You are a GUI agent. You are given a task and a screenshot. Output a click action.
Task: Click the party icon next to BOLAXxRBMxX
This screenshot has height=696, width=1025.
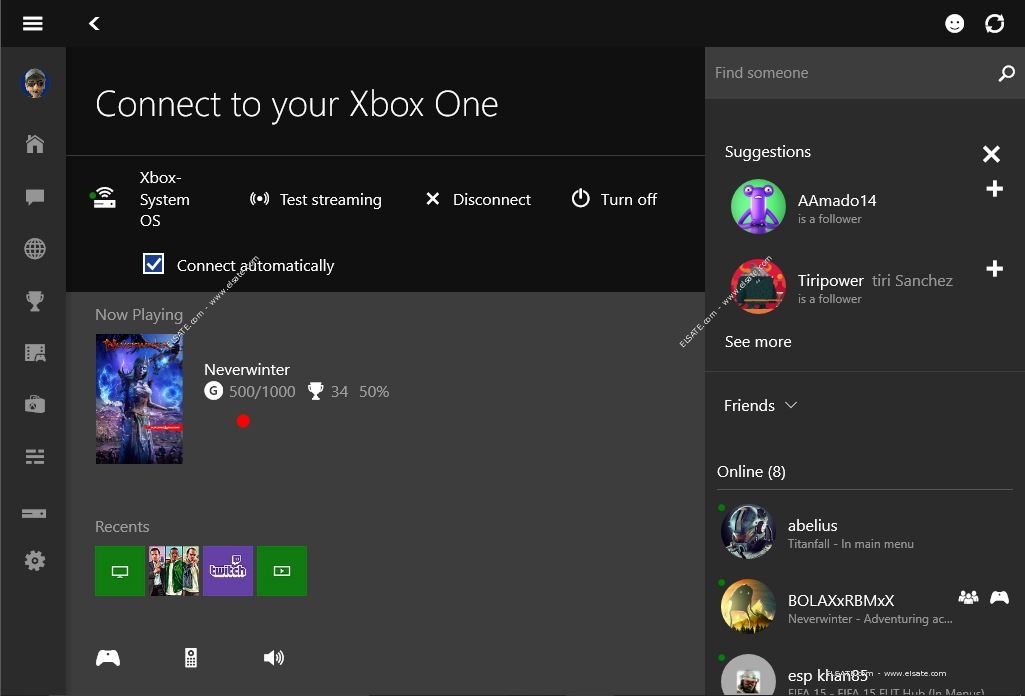tap(968, 597)
